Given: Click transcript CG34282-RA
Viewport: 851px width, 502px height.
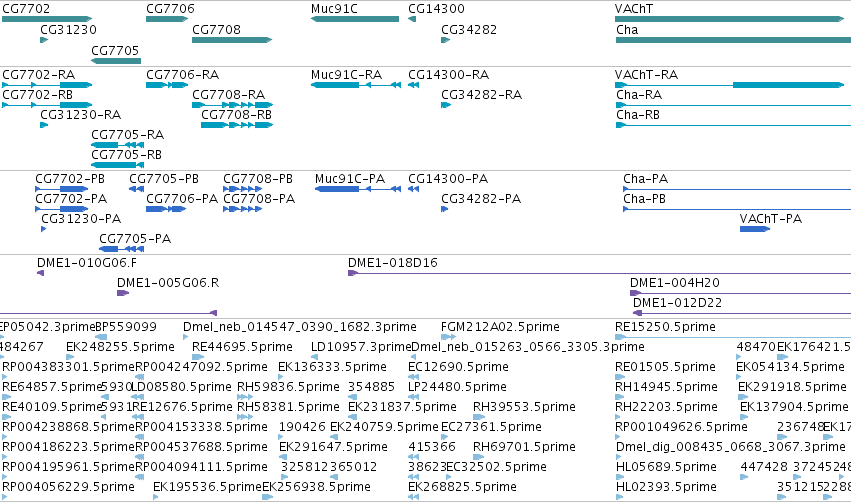Looking at the screenshot, I should [446, 105].
